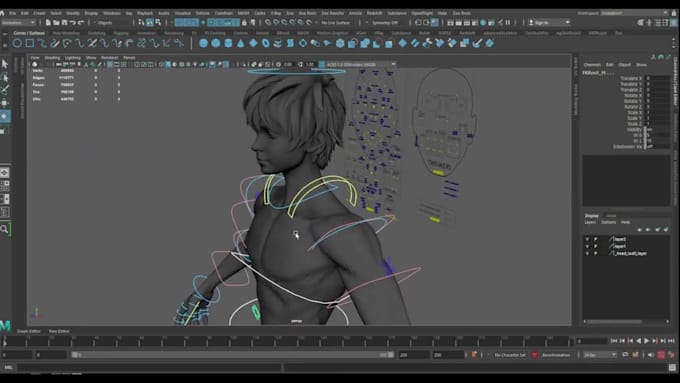Select the arrow Select tool in toolbox
Image resolution: width=680 pixels, height=383 pixels.
tap(5, 64)
